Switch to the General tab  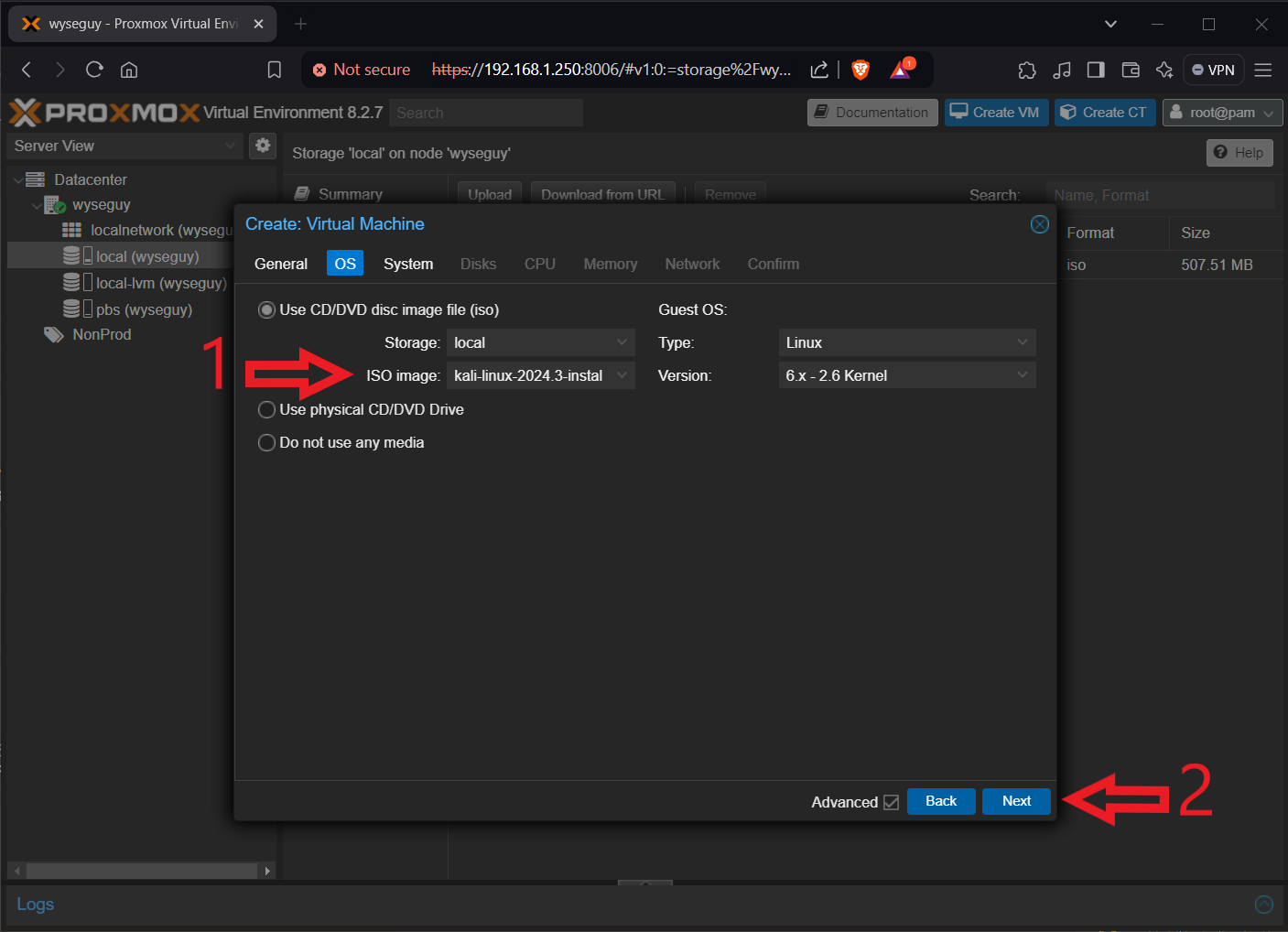tap(281, 264)
